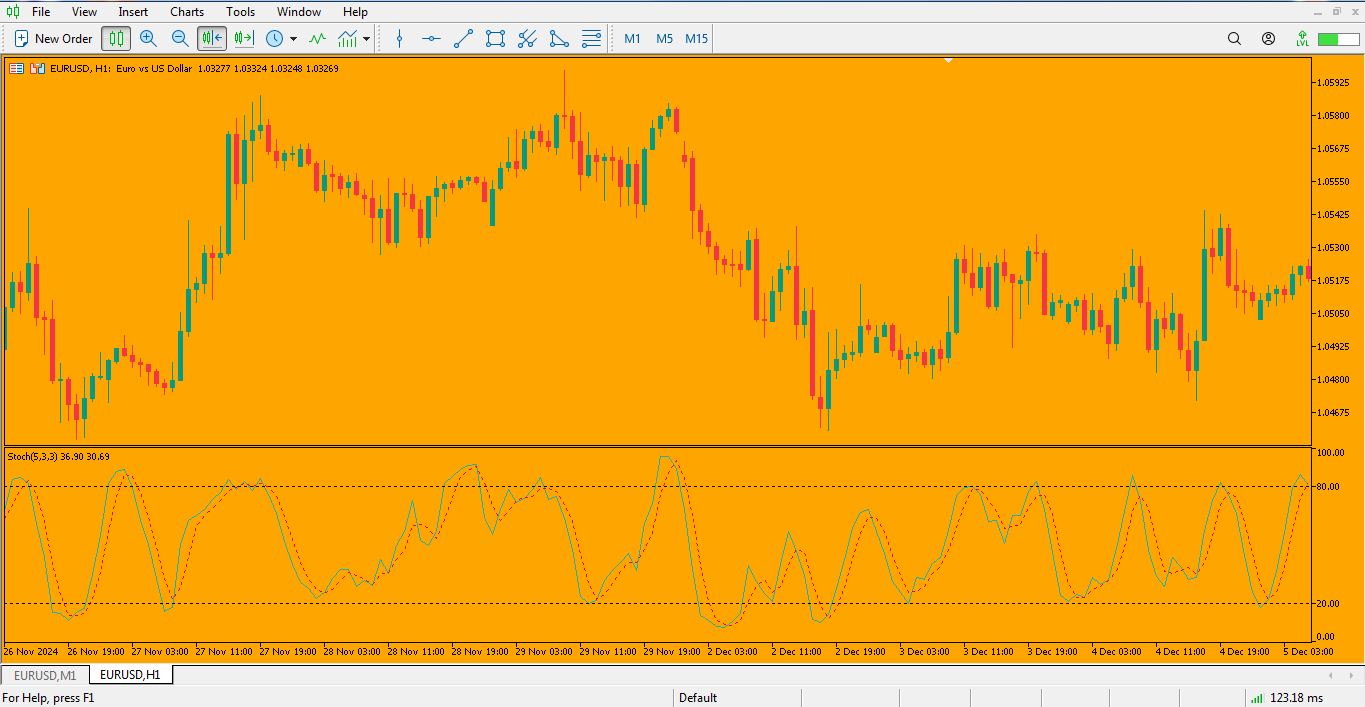Open the Default profile selector in status bar
1365x707 pixels.
[x=698, y=698]
